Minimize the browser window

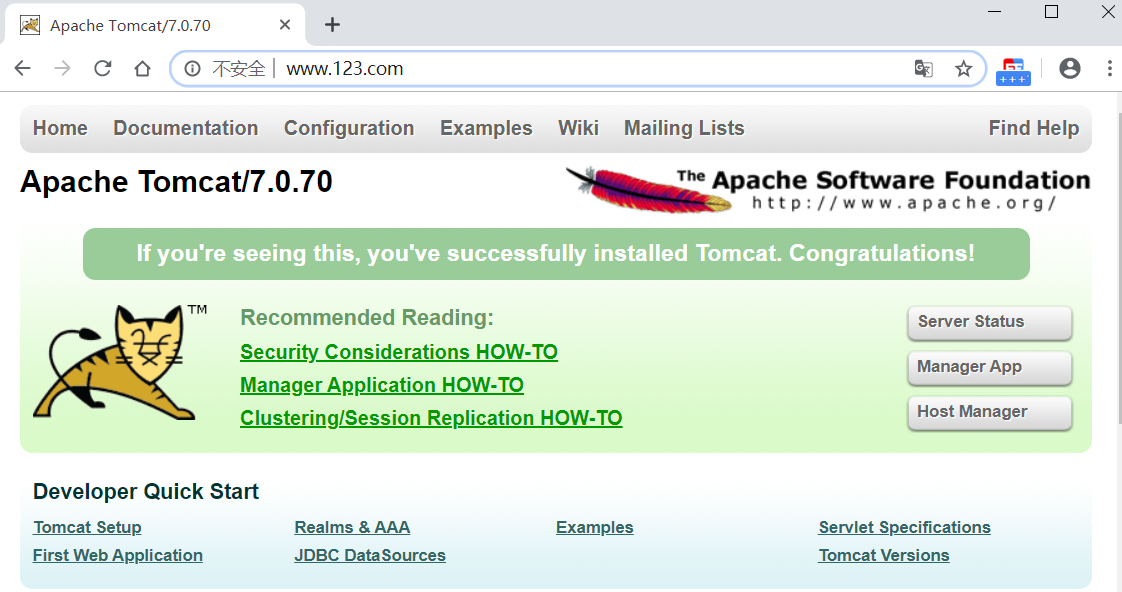[x=995, y=11]
